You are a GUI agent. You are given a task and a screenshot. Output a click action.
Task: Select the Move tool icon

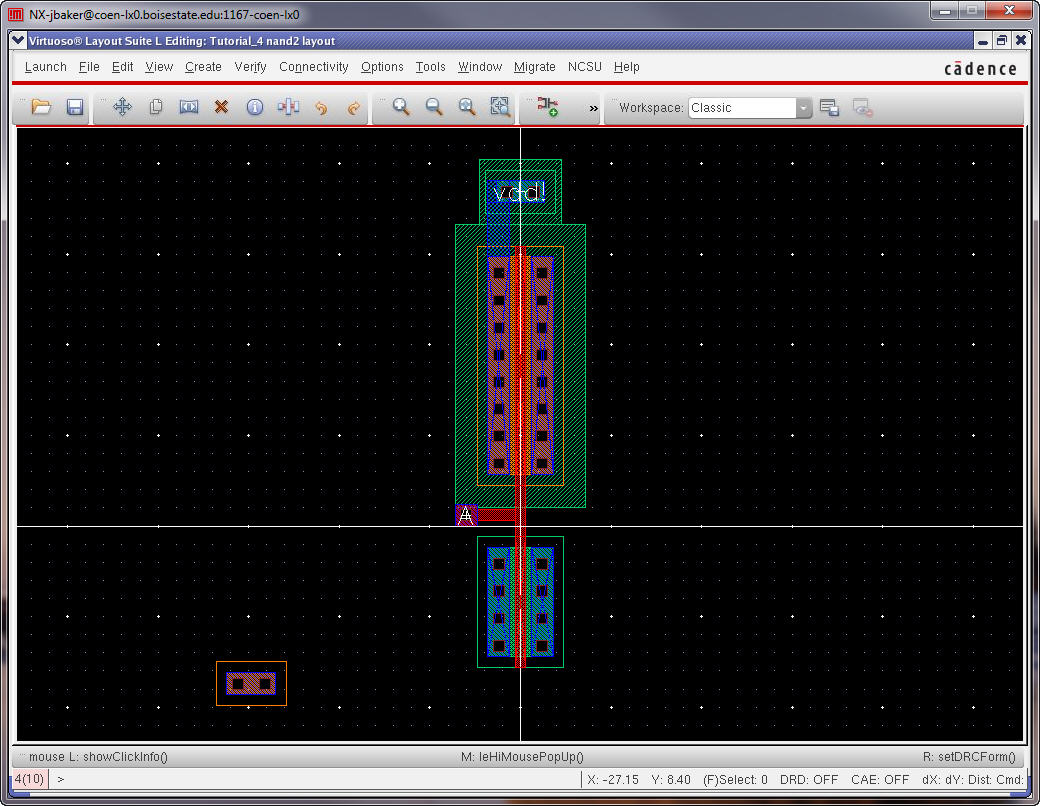123,107
